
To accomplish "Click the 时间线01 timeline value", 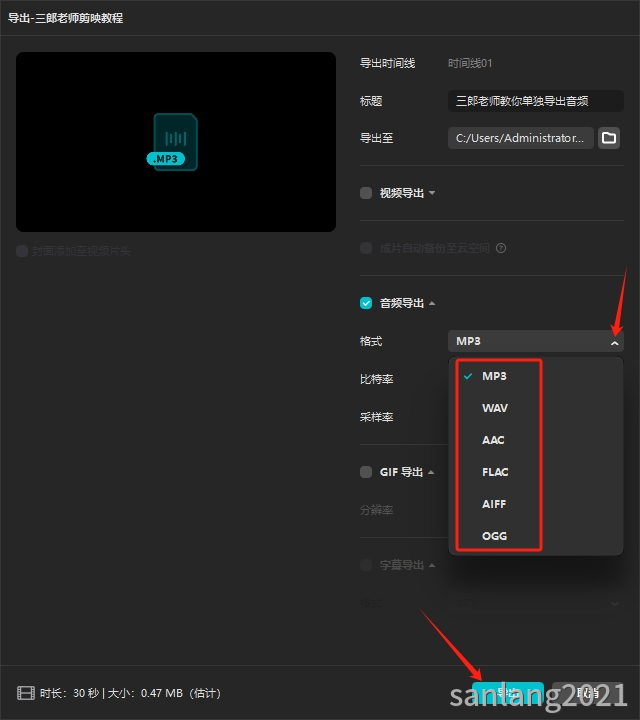I will click(470, 63).
